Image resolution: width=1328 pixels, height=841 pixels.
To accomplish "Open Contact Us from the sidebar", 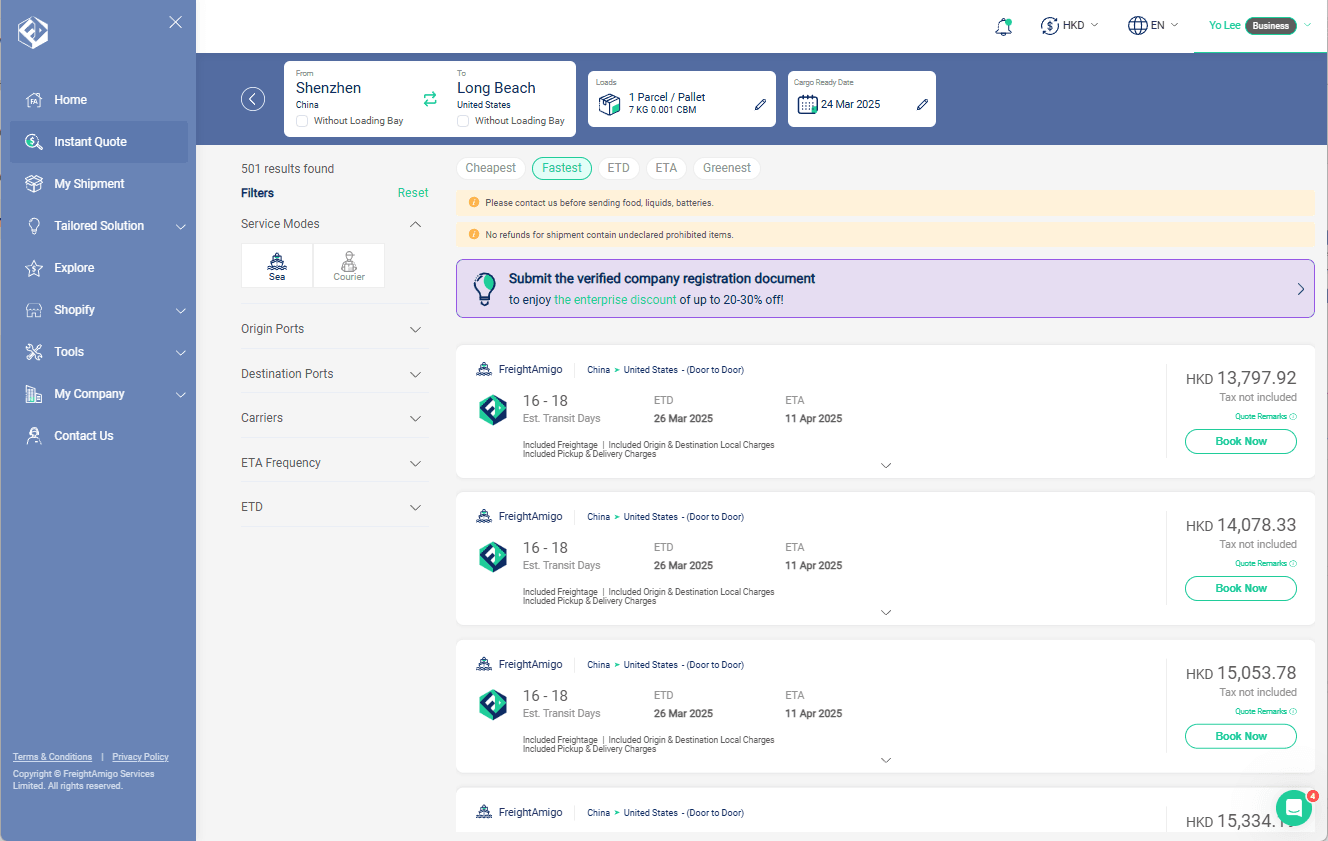I will pyautogui.click(x=99, y=436).
